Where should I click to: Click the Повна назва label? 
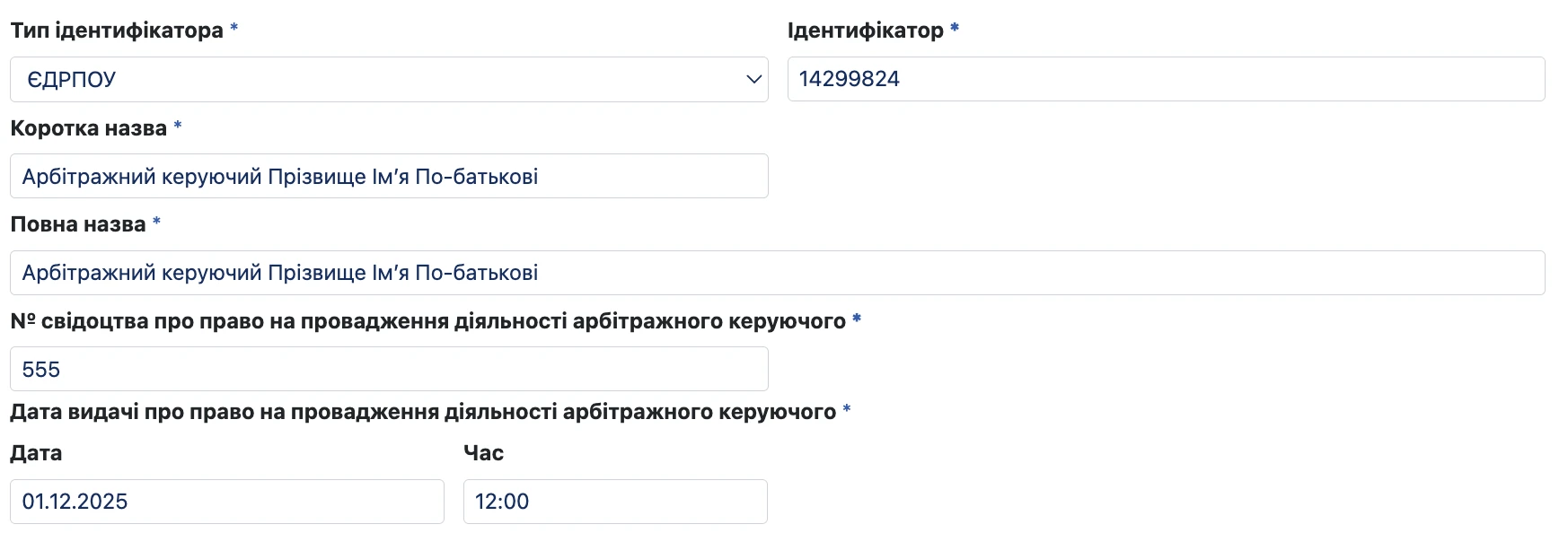(x=78, y=224)
